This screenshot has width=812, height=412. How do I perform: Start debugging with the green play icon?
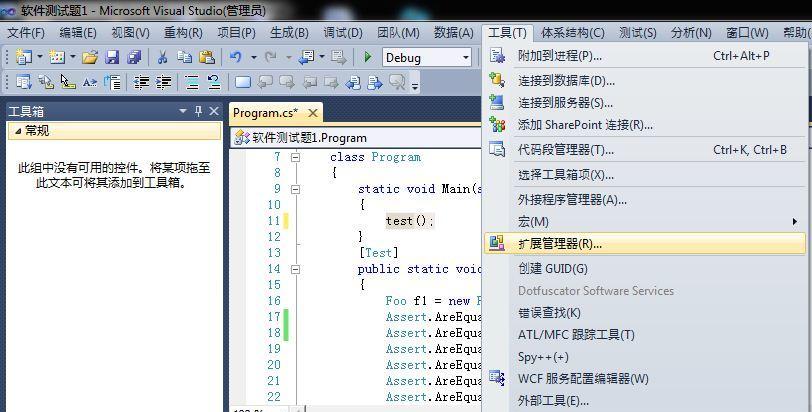tap(368, 57)
